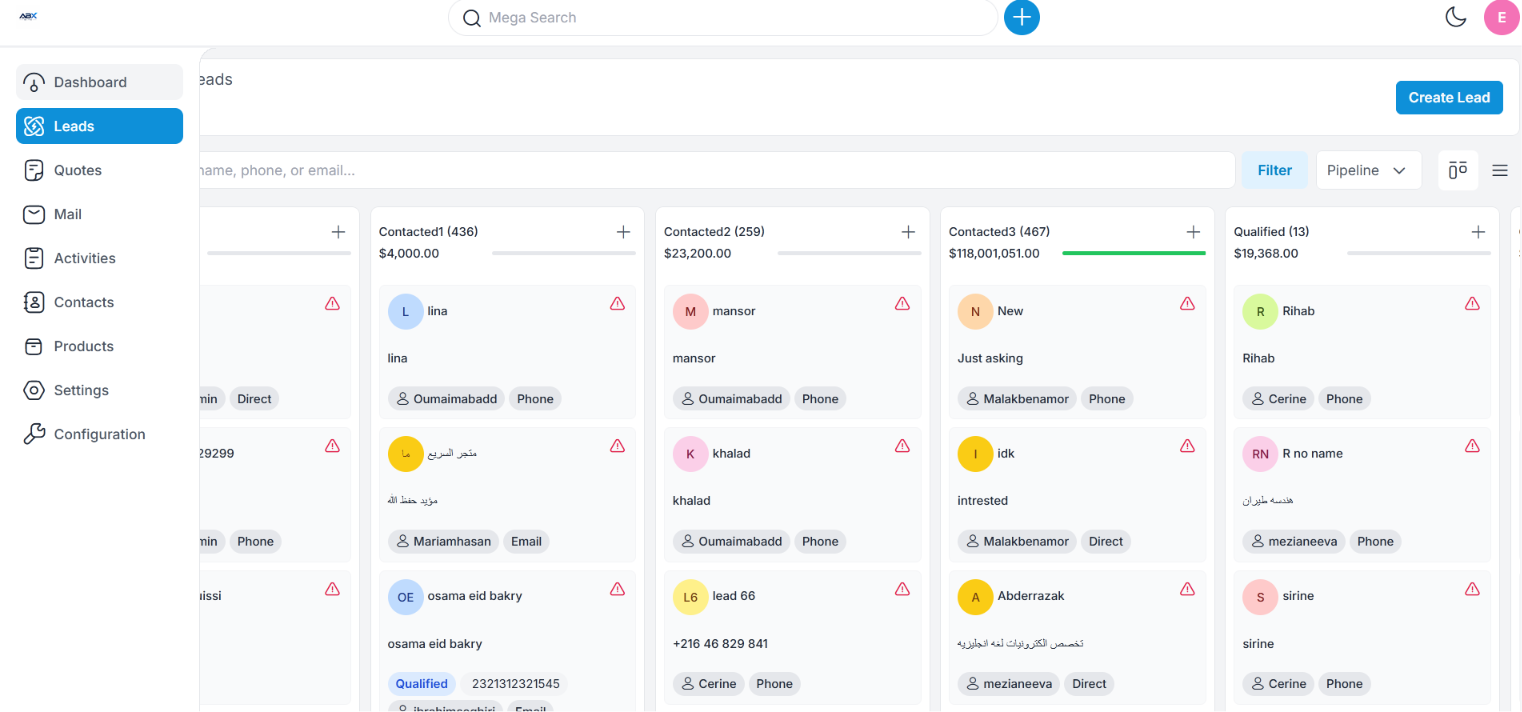Screen dimensions: 1522x712
Task: Click warning icon on khalad card
Action: pos(902,445)
